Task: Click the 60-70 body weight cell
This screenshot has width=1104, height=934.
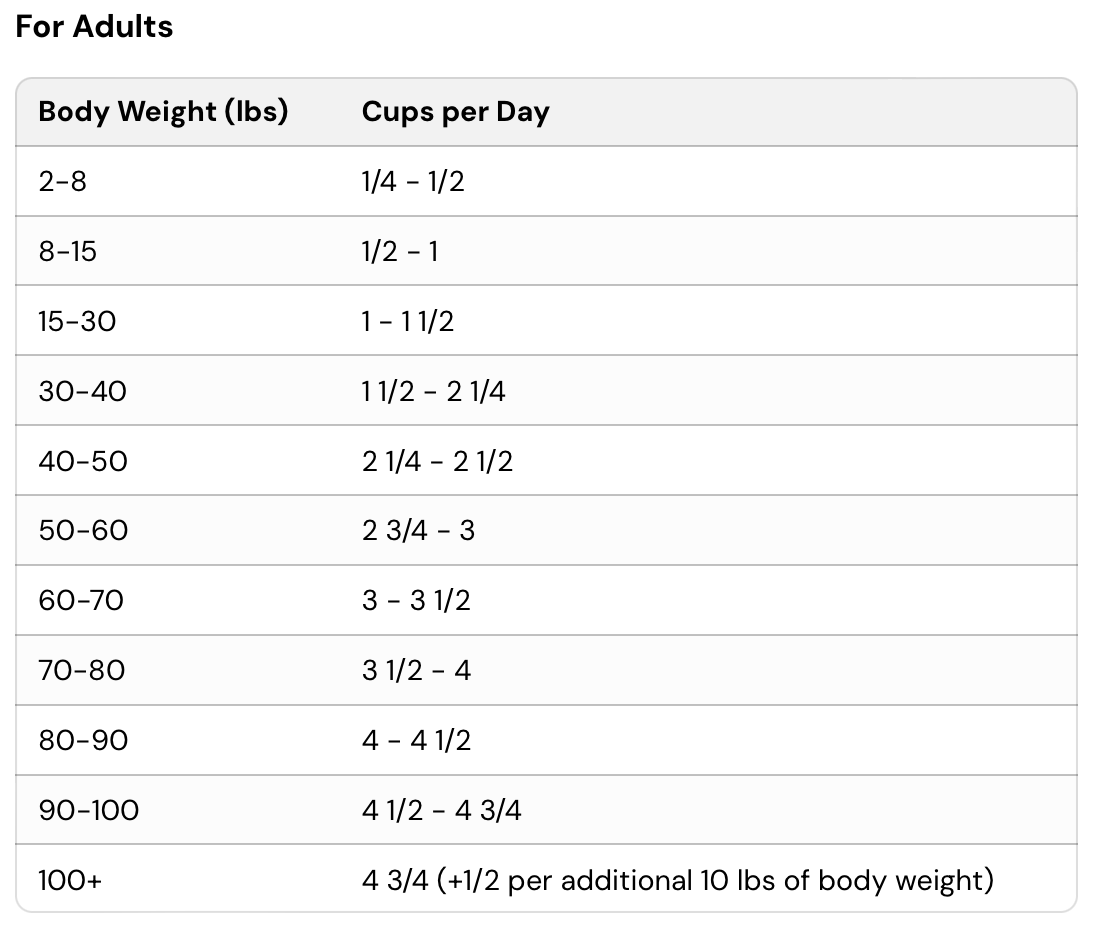Action: point(81,600)
